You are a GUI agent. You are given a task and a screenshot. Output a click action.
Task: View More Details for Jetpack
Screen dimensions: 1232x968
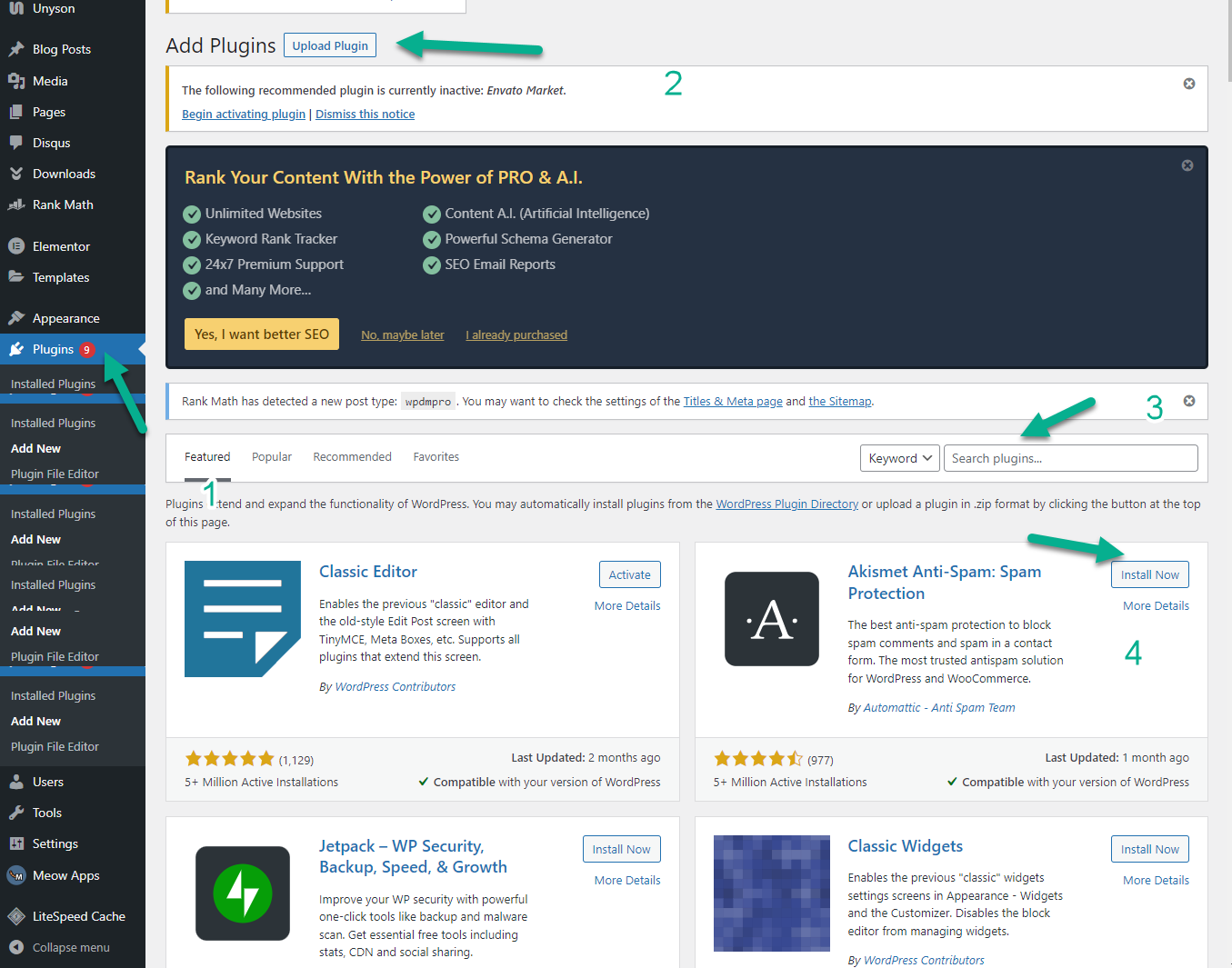[x=627, y=880]
